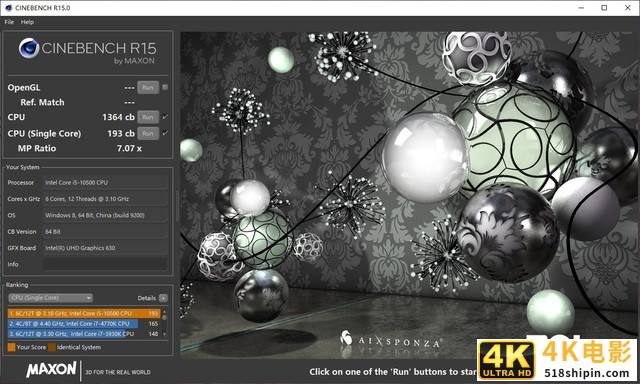640x384 pixels.
Task: Click the empty Info input field
Action: click(105, 264)
